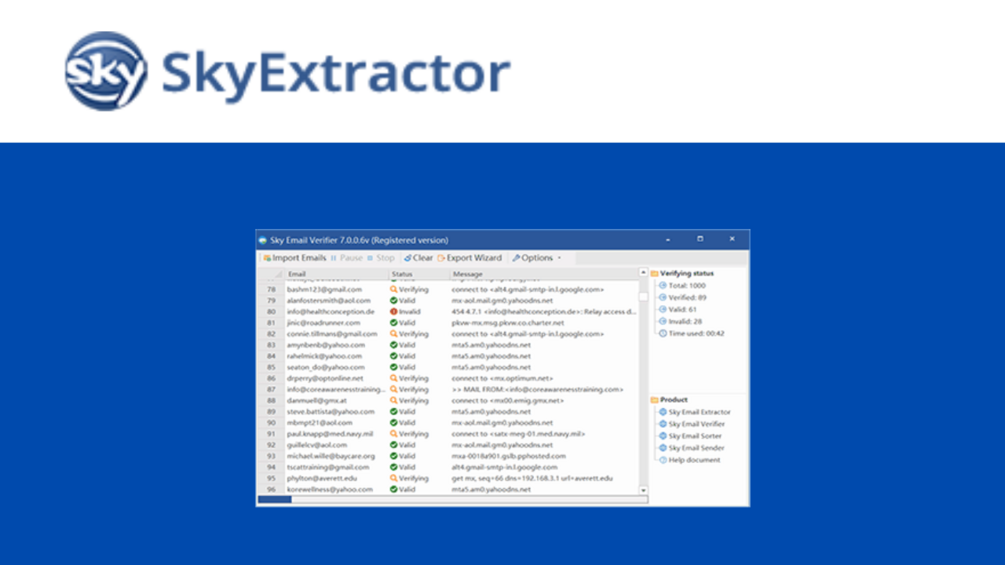Image resolution: width=1005 pixels, height=565 pixels.
Task: Select the Verifying status tree header
Action: coord(686,274)
